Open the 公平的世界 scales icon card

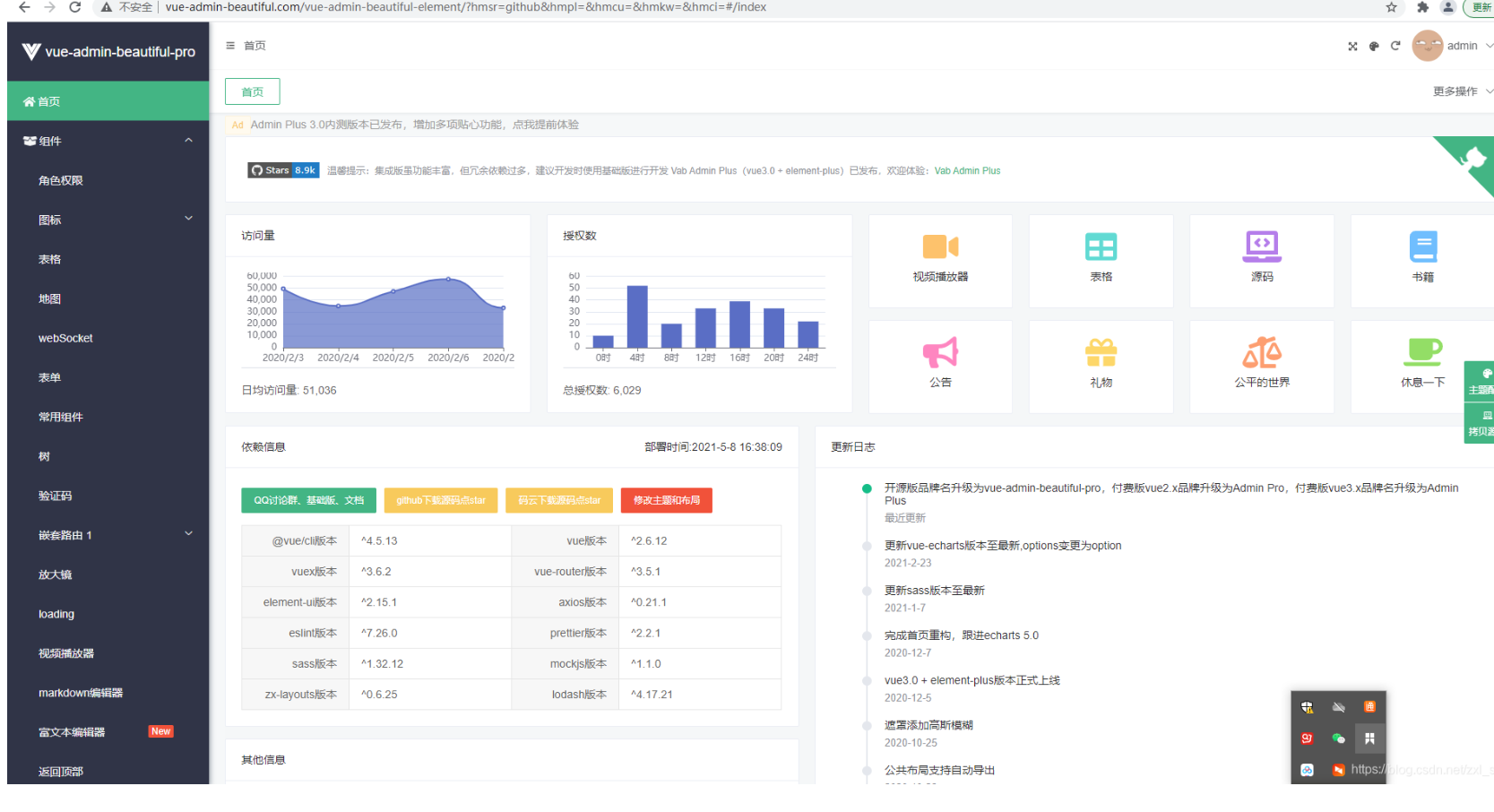(1262, 367)
